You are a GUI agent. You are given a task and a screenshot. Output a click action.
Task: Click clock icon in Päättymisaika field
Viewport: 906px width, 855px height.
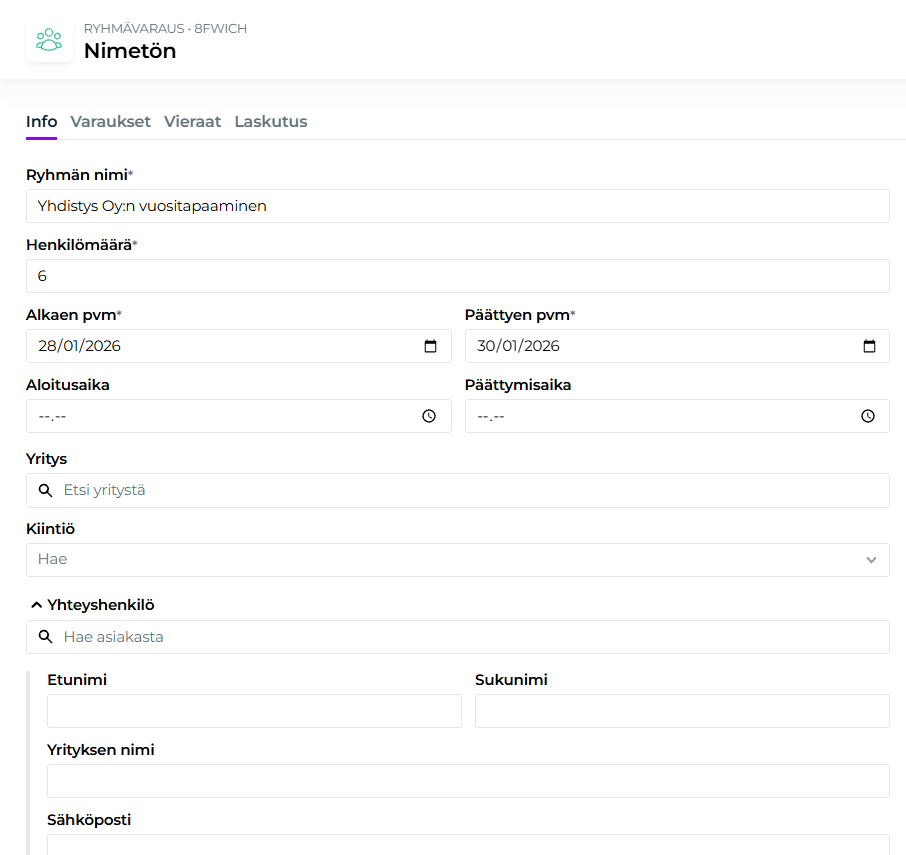click(x=868, y=416)
